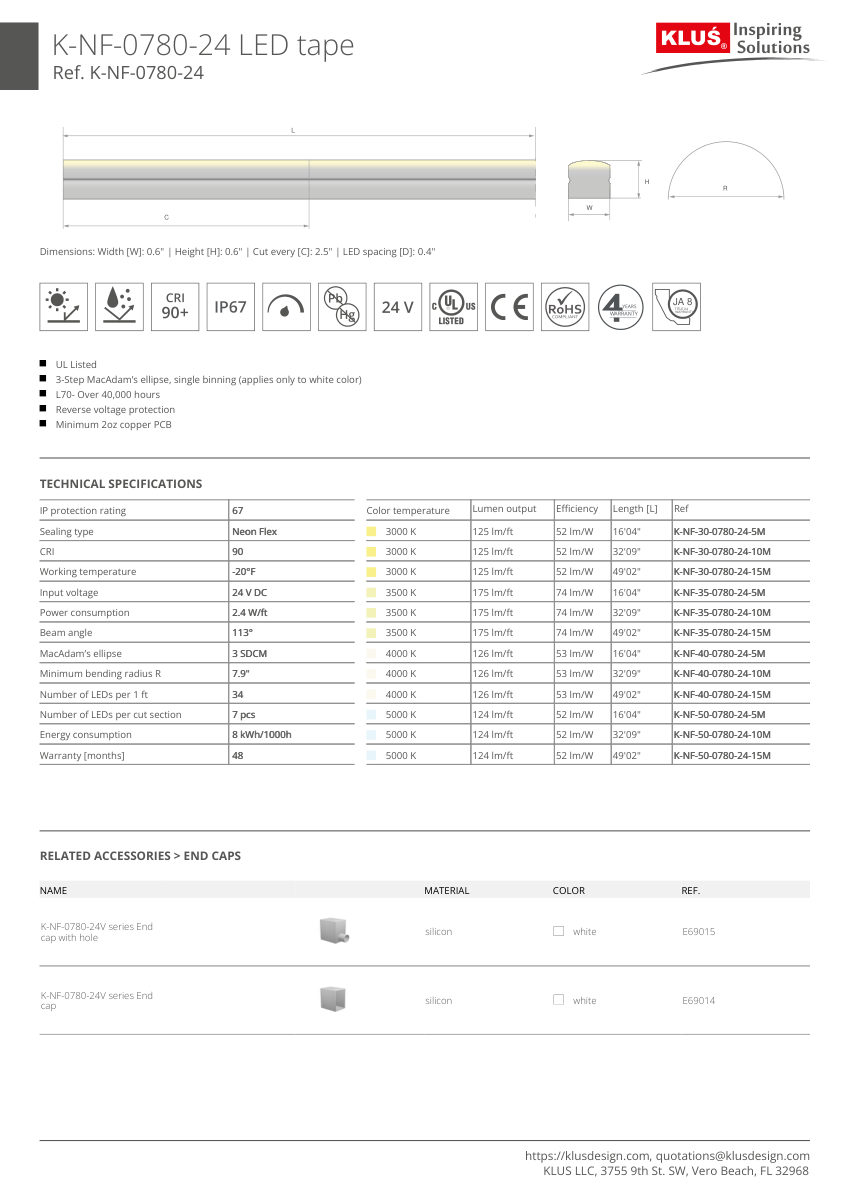Click the MATERIAL column header
The width and height of the screenshot is (850, 1203).
click(x=446, y=890)
